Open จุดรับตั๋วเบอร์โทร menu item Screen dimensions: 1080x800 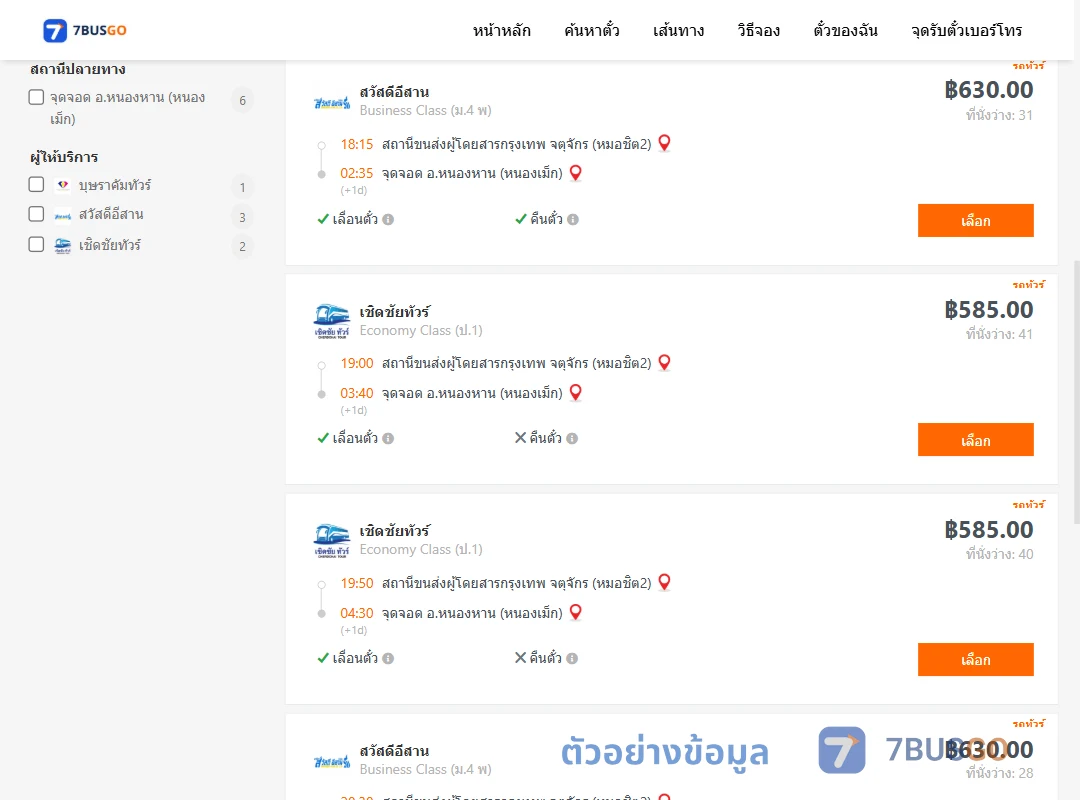(966, 30)
